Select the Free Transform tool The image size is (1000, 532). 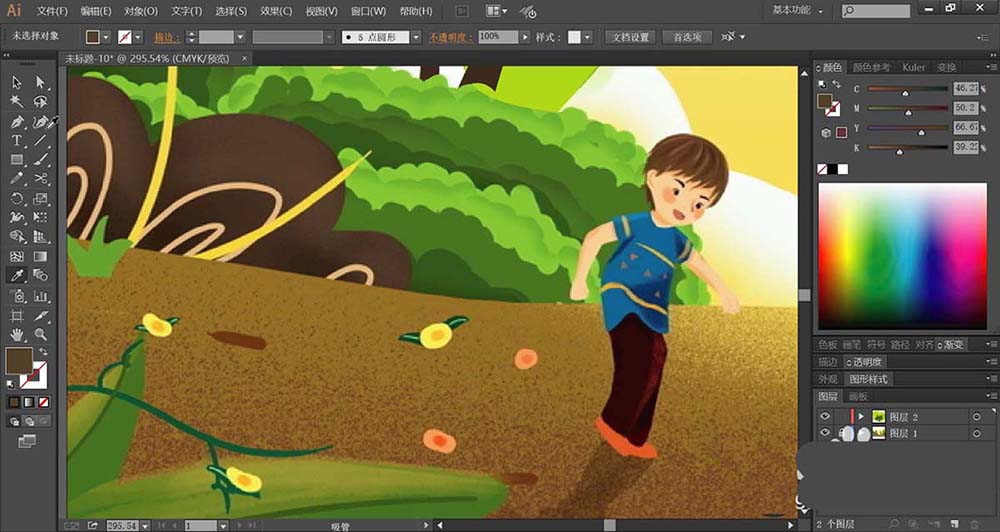(x=41, y=218)
